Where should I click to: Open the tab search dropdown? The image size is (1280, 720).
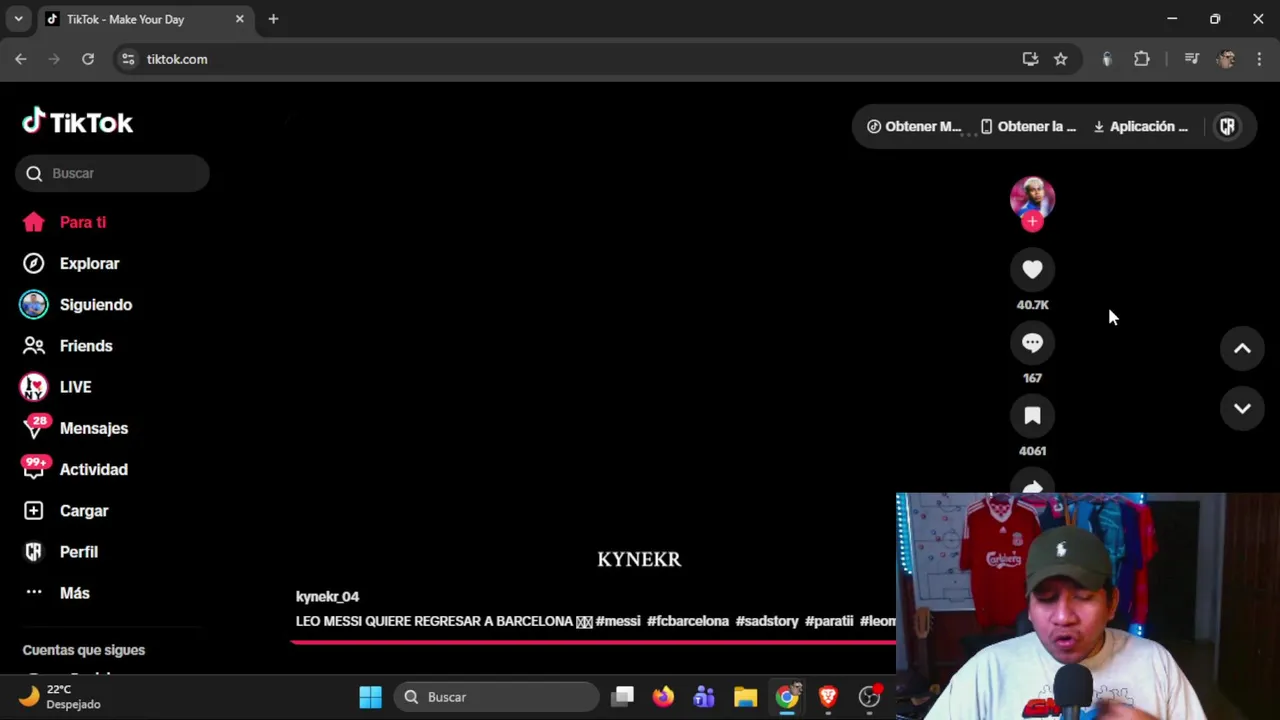18,19
